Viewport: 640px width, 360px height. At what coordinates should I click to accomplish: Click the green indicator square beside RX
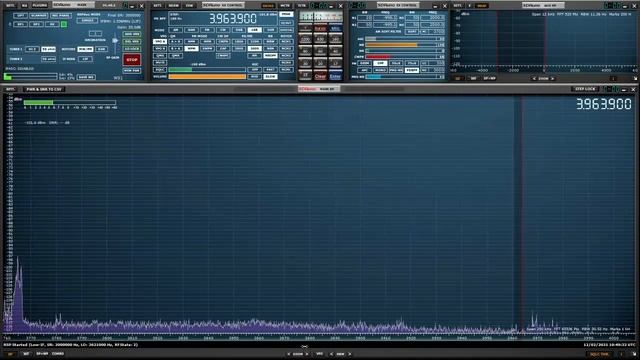[x=64, y=24]
